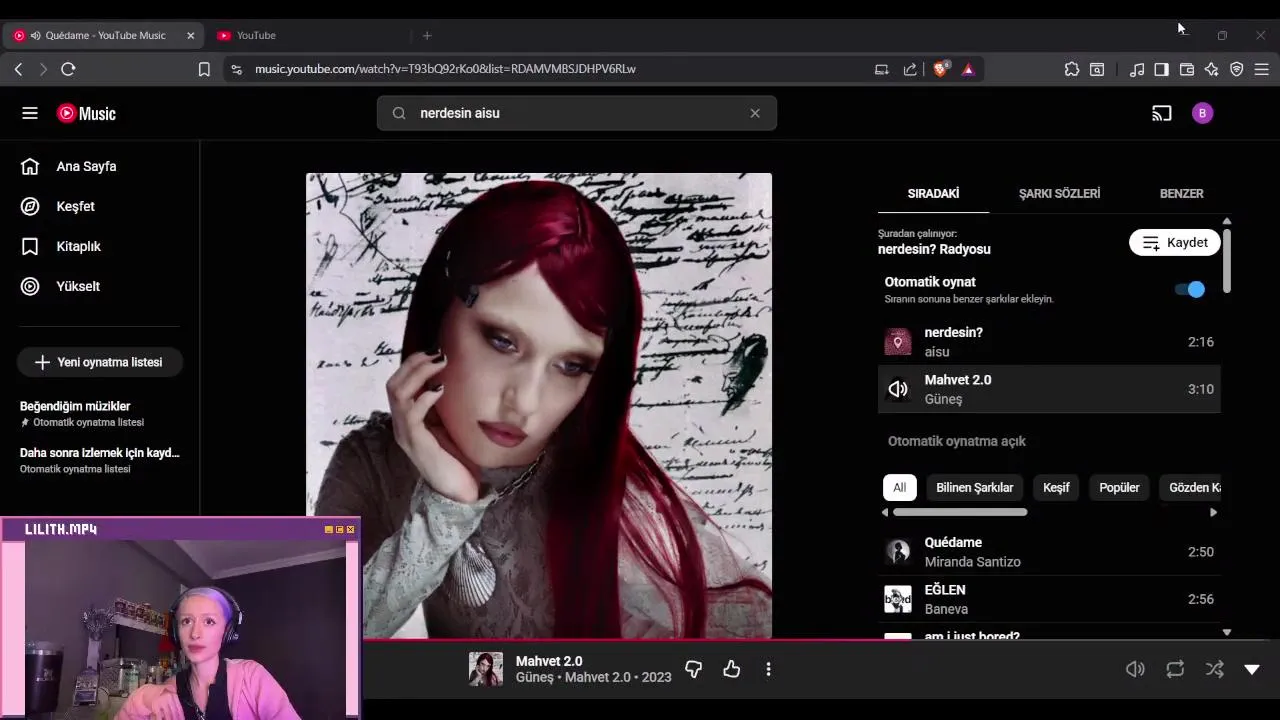The image size is (1280, 720).
Task: Open Brave VPN shield icon
Action: point(1237,69)
